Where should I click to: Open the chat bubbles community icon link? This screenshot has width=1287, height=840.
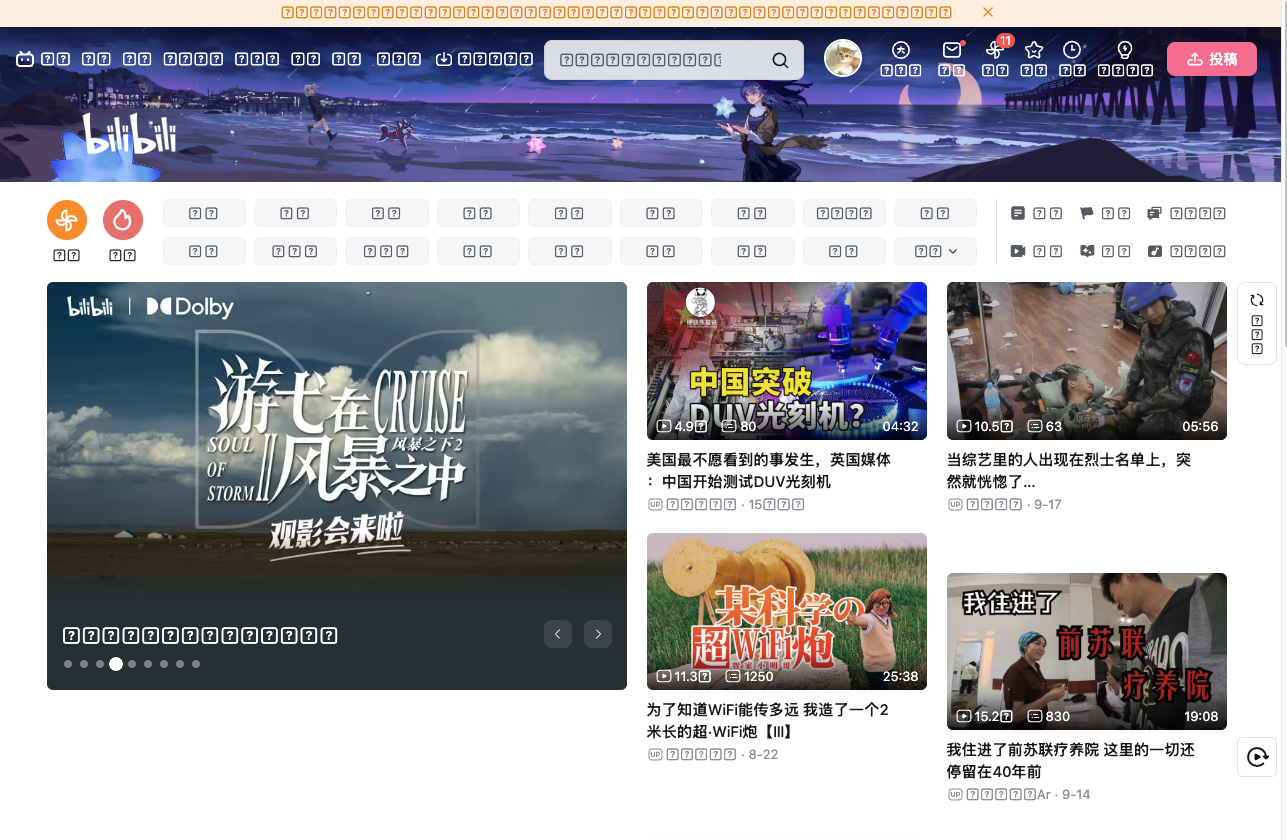pos(1154,213)
